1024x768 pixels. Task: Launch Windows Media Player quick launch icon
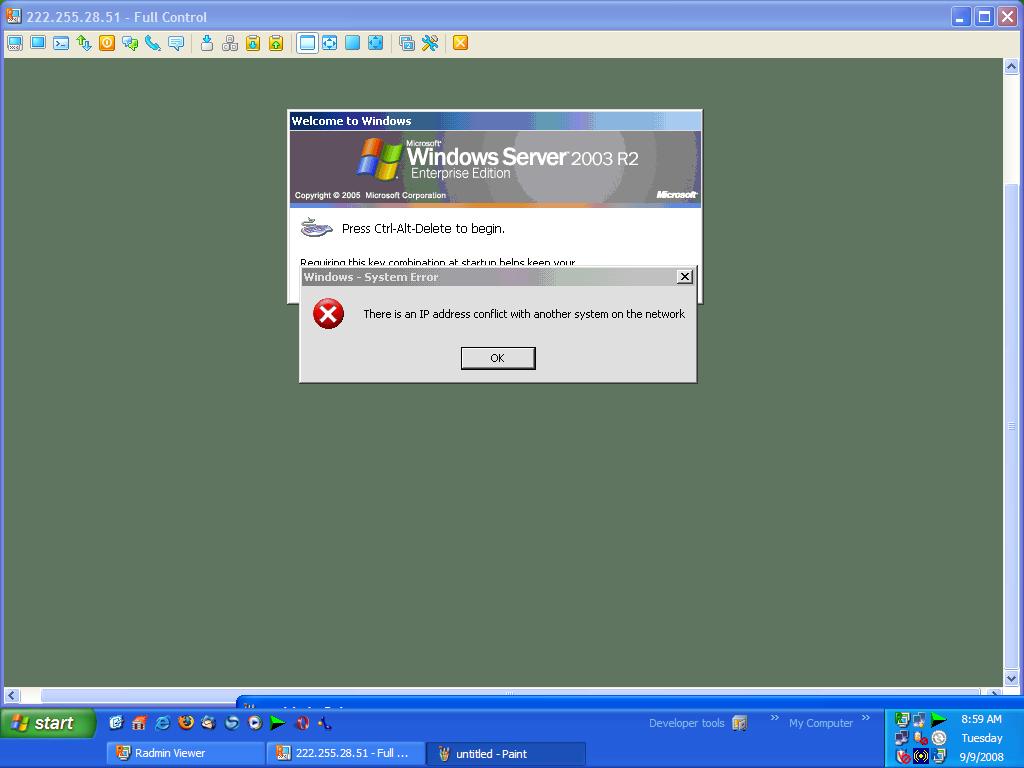[255, 723]
